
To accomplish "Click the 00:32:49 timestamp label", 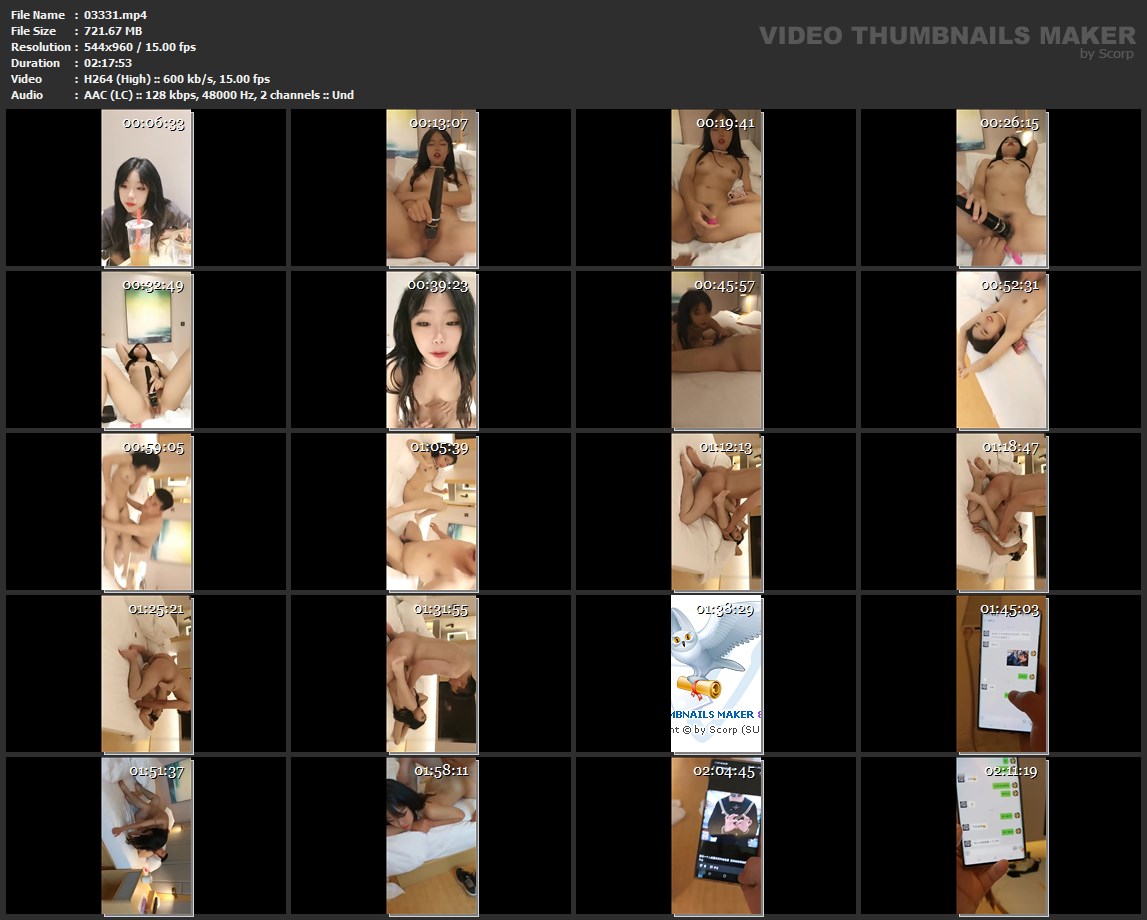I will click(x=153, y=285).
